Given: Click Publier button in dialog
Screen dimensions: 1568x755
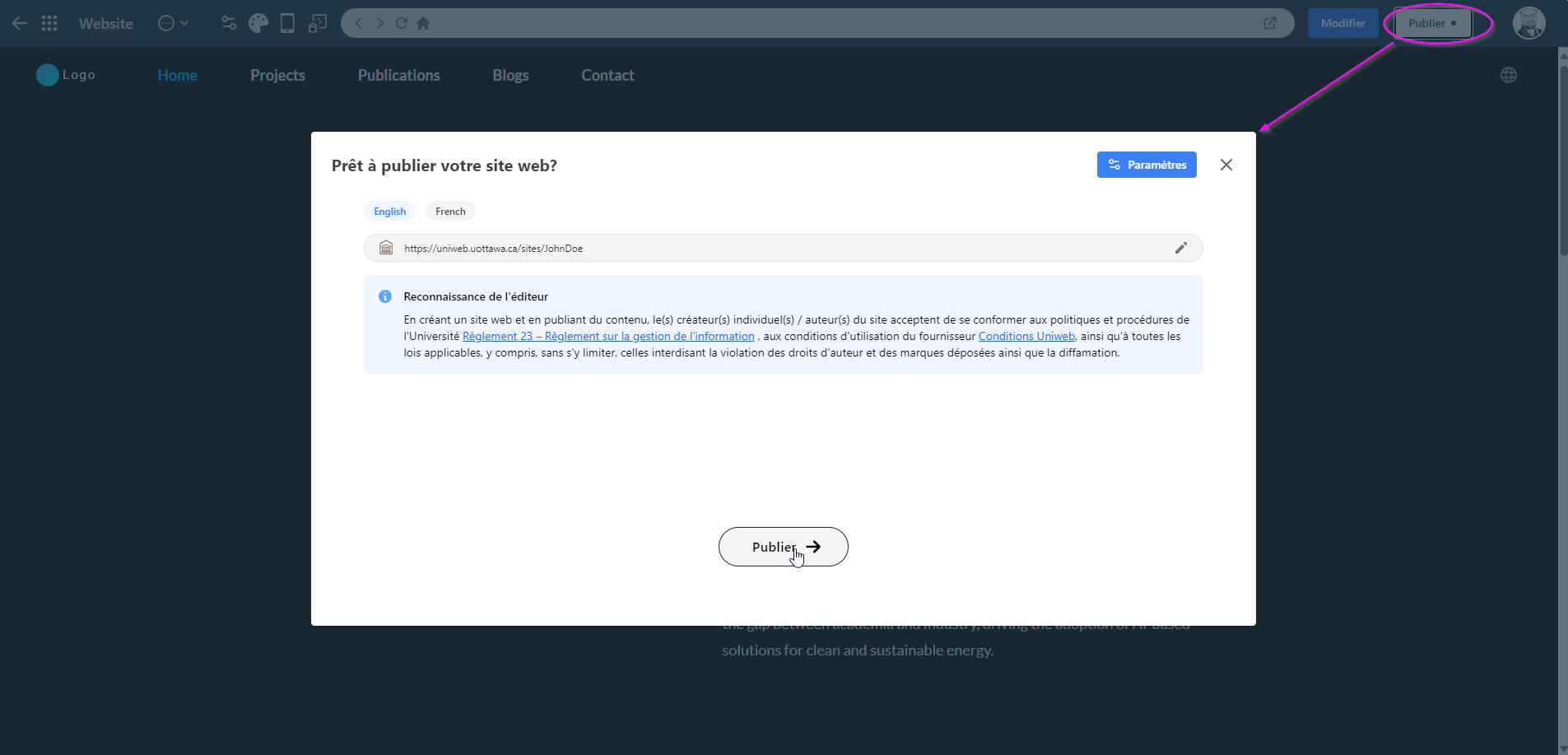Looking at the screenshot, I should pyautogui.click(x=783, y=547).
